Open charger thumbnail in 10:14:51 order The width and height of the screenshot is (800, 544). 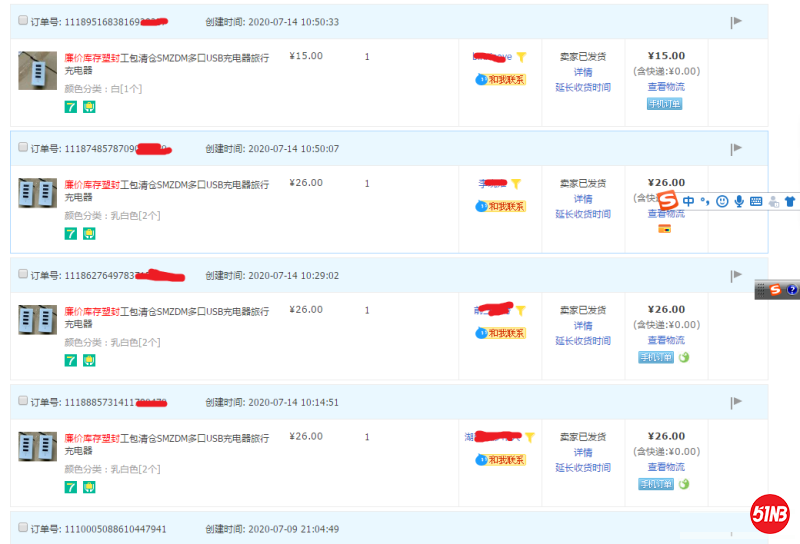point(38,446)
